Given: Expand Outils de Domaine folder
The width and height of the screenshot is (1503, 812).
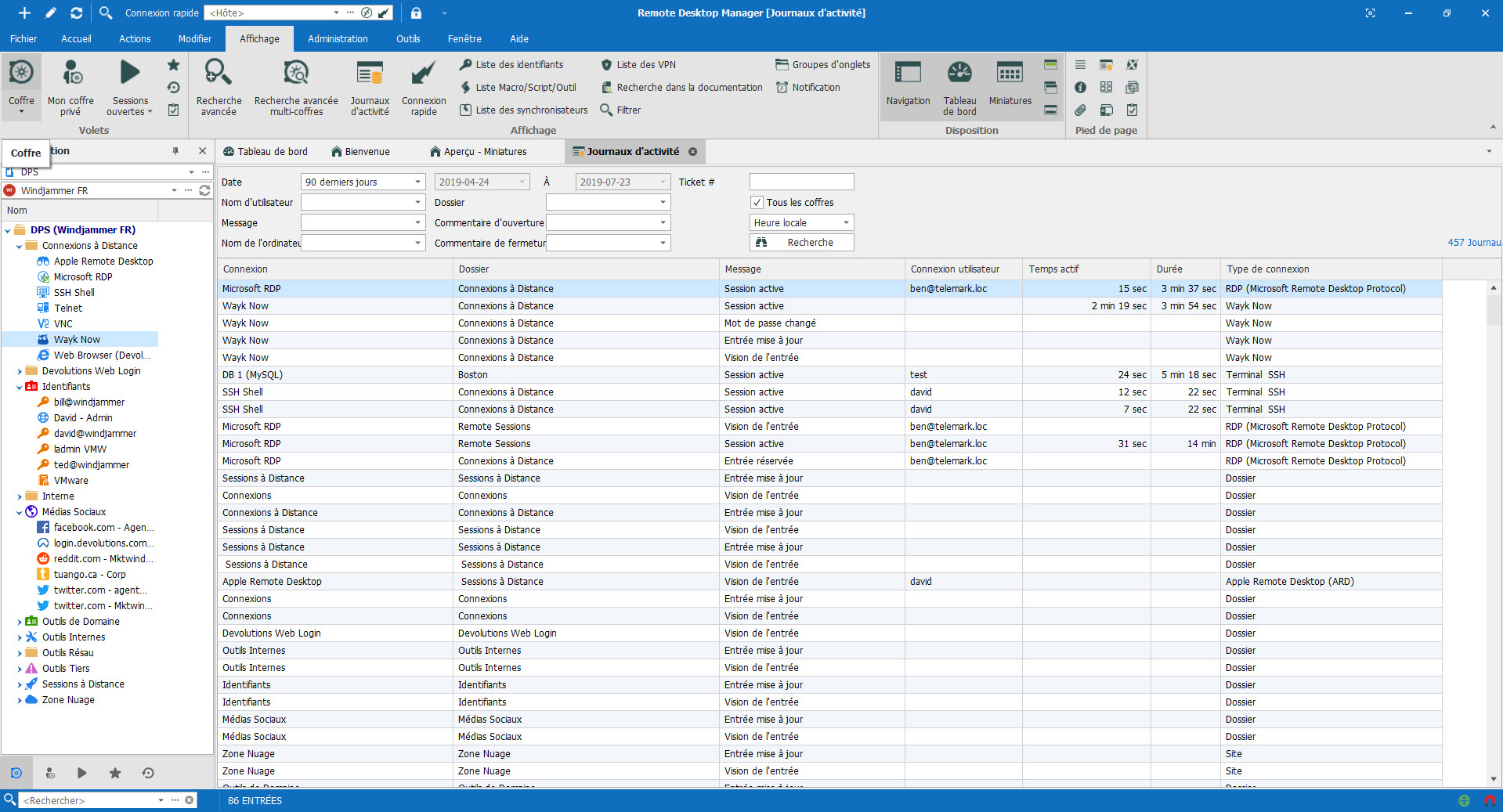Looking at the screenshot, I should tap(20, 622).
